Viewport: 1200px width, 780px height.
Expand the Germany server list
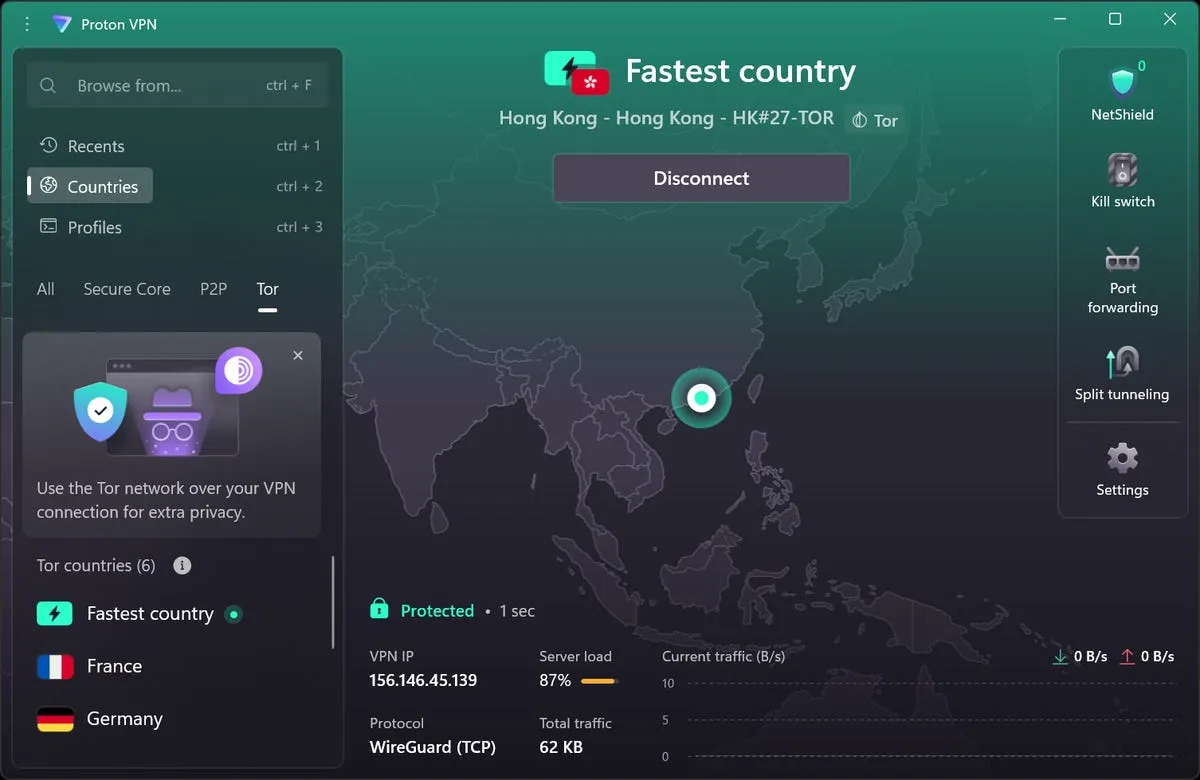(123, 719)
